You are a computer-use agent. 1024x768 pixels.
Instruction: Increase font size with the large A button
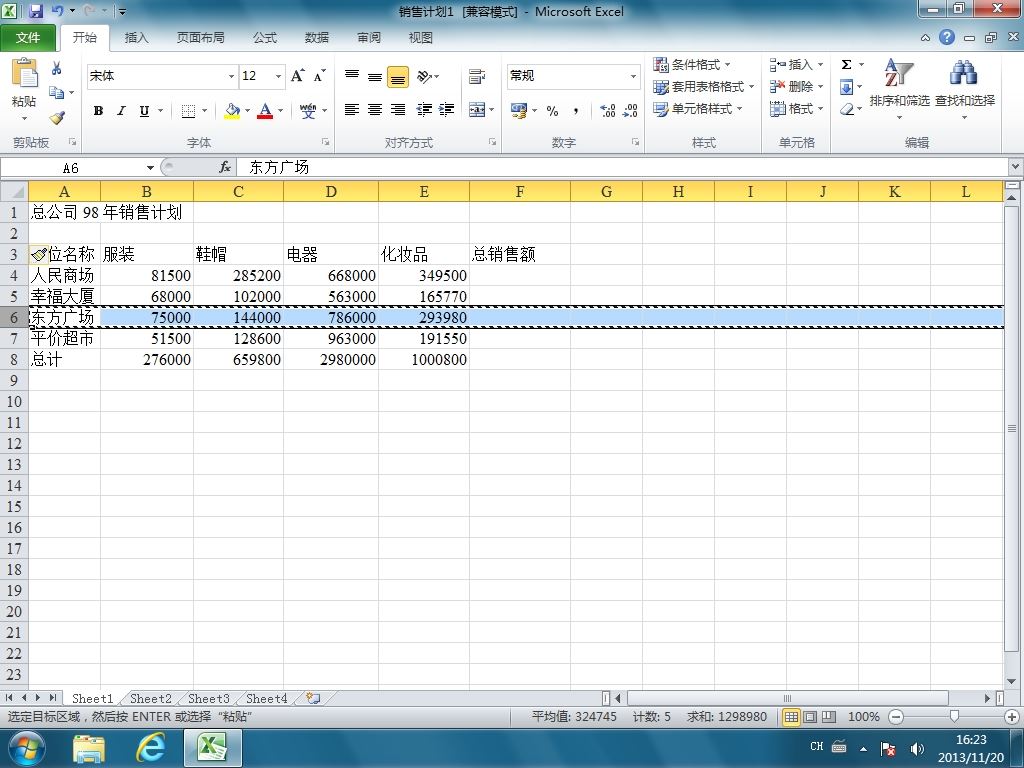[297, 76]
